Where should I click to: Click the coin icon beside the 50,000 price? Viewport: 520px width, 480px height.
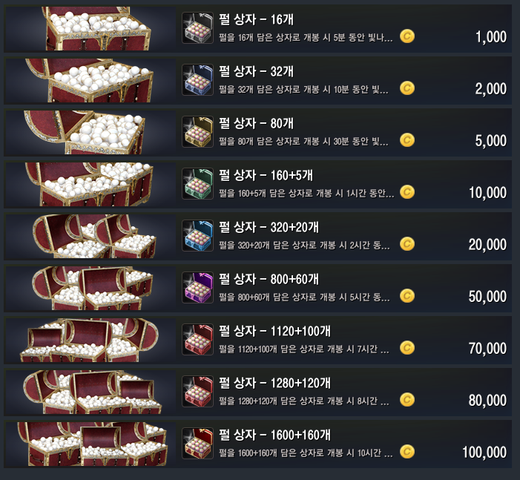click(407, 296)
